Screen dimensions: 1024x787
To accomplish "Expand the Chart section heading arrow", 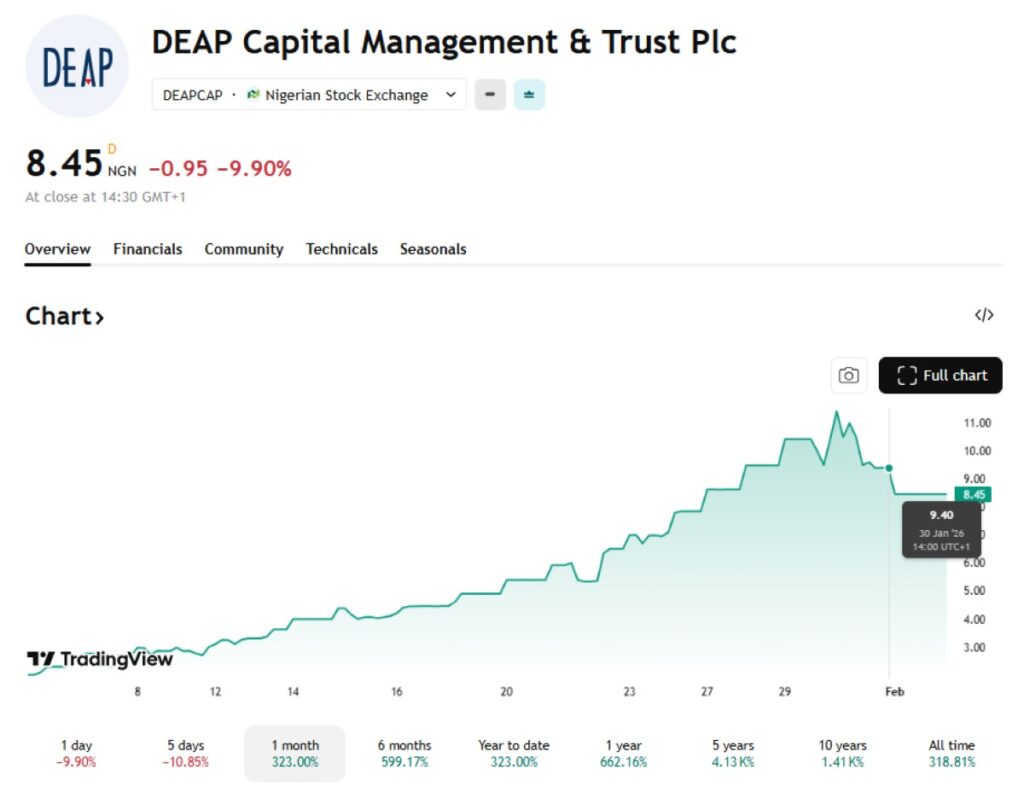I will tap(99, 318).
